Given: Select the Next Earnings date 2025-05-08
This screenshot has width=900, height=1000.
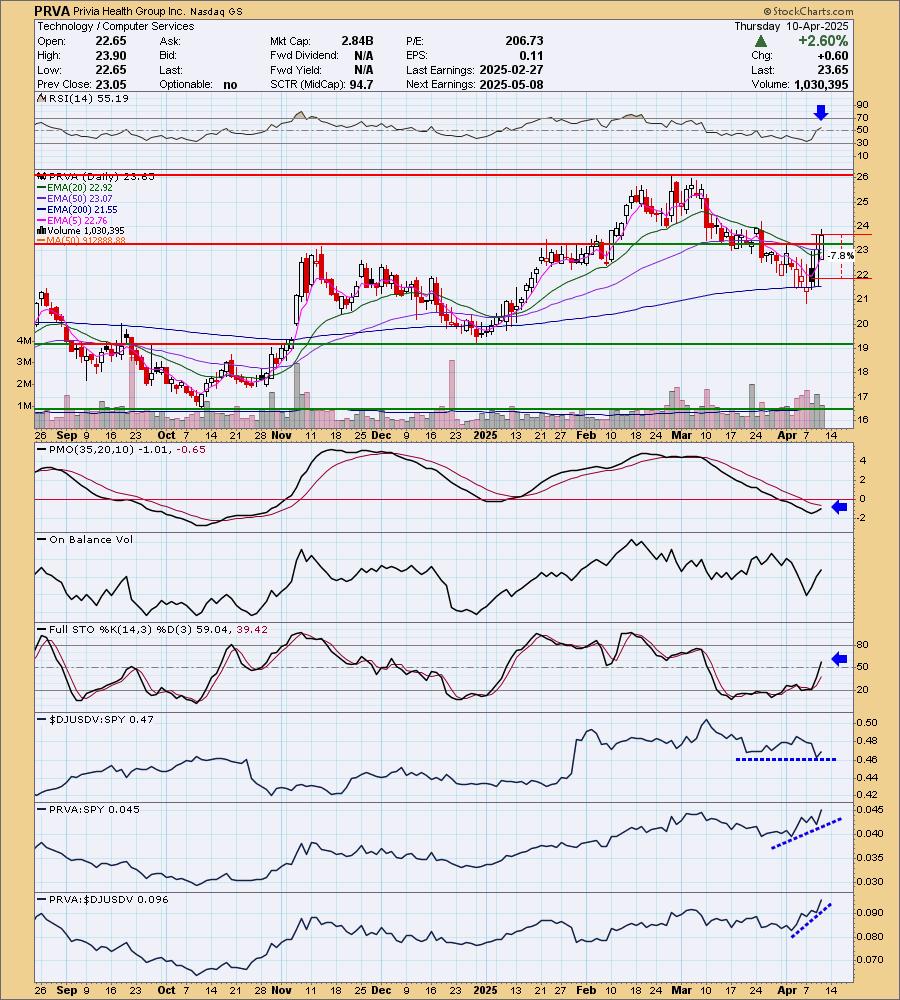Looking at the screenshot, I should tap(512, 84).
